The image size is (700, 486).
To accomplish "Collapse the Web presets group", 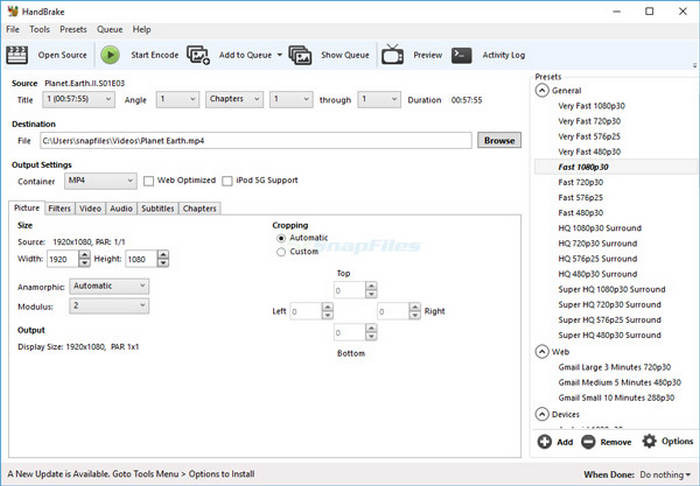I will tap(542, 352).
